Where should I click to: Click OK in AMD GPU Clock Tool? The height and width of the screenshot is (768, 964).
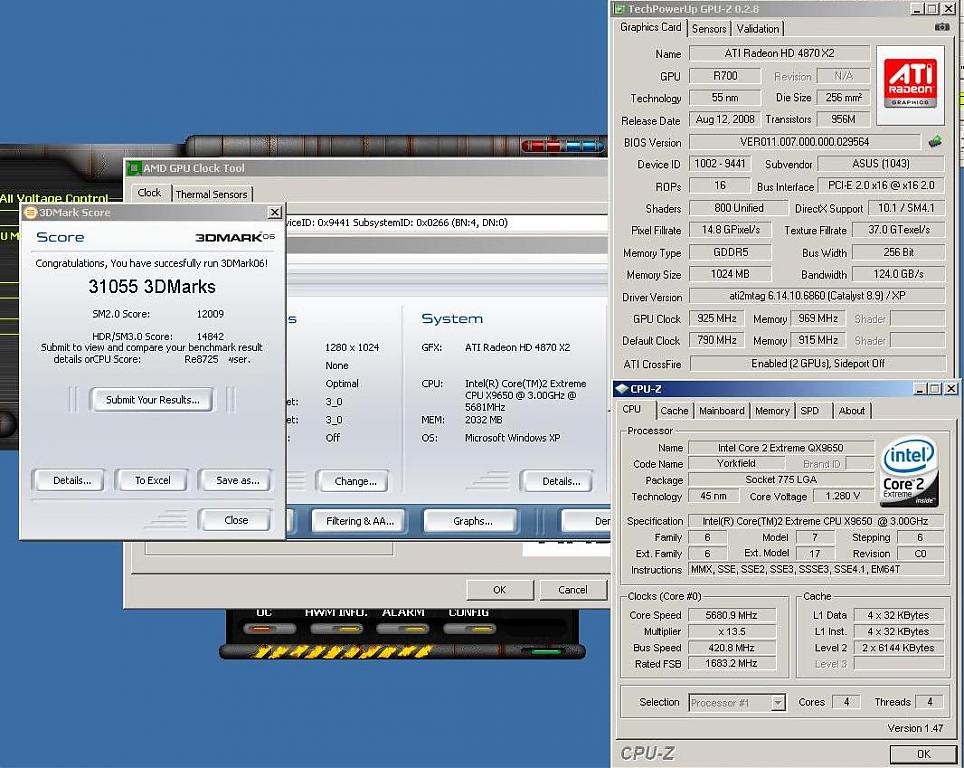(499, 590)
